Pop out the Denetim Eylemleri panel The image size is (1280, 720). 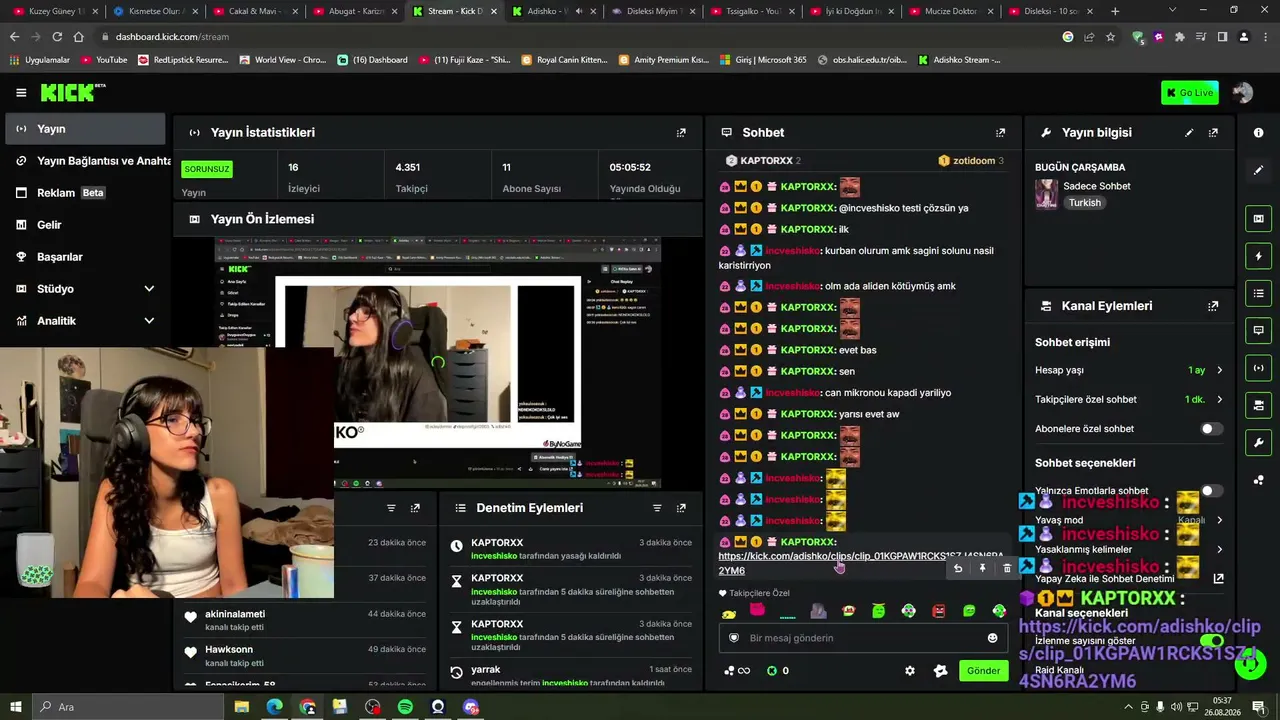point(681,508)
